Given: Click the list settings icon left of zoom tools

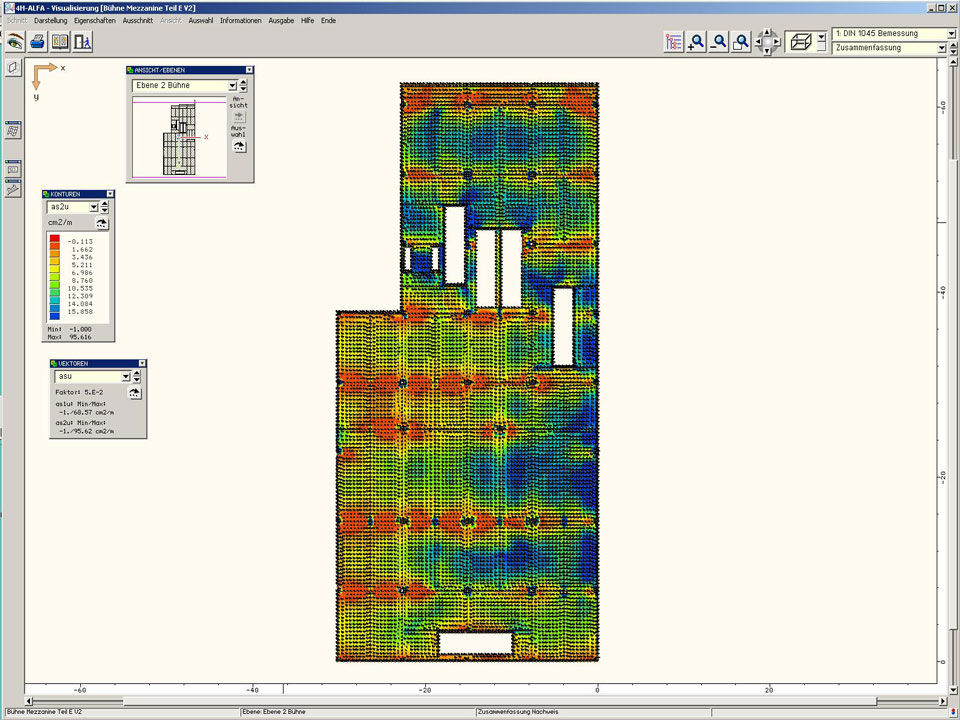Looking at the screenshot, I should 673,42.
